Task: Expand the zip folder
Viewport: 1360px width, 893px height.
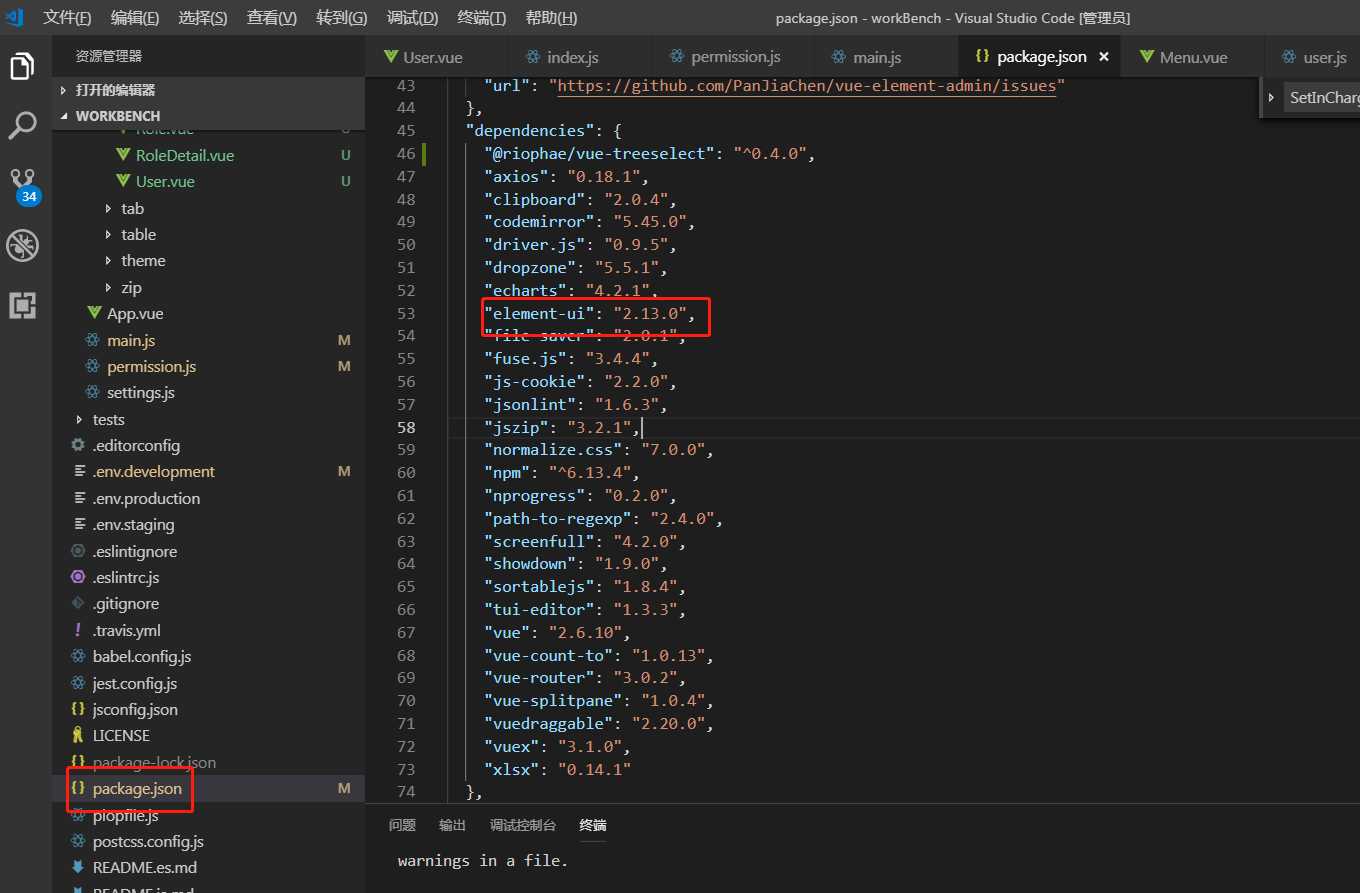Action: [x=109, y=287]
